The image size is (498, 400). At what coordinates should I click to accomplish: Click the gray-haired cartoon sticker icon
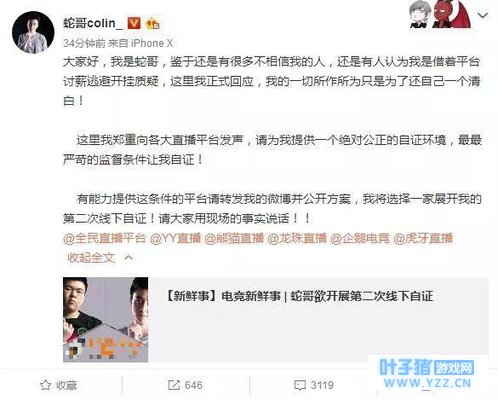(x=419, y=14)
